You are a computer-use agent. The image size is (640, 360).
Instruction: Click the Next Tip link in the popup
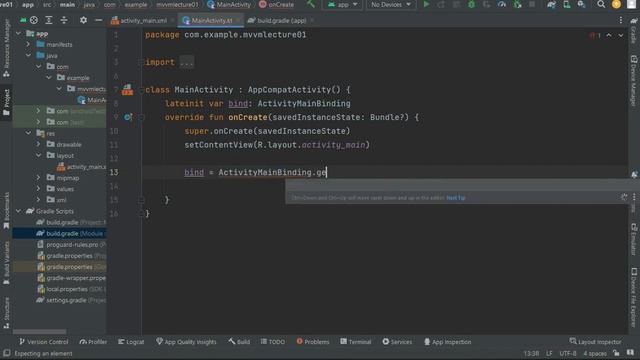point(456,198)
